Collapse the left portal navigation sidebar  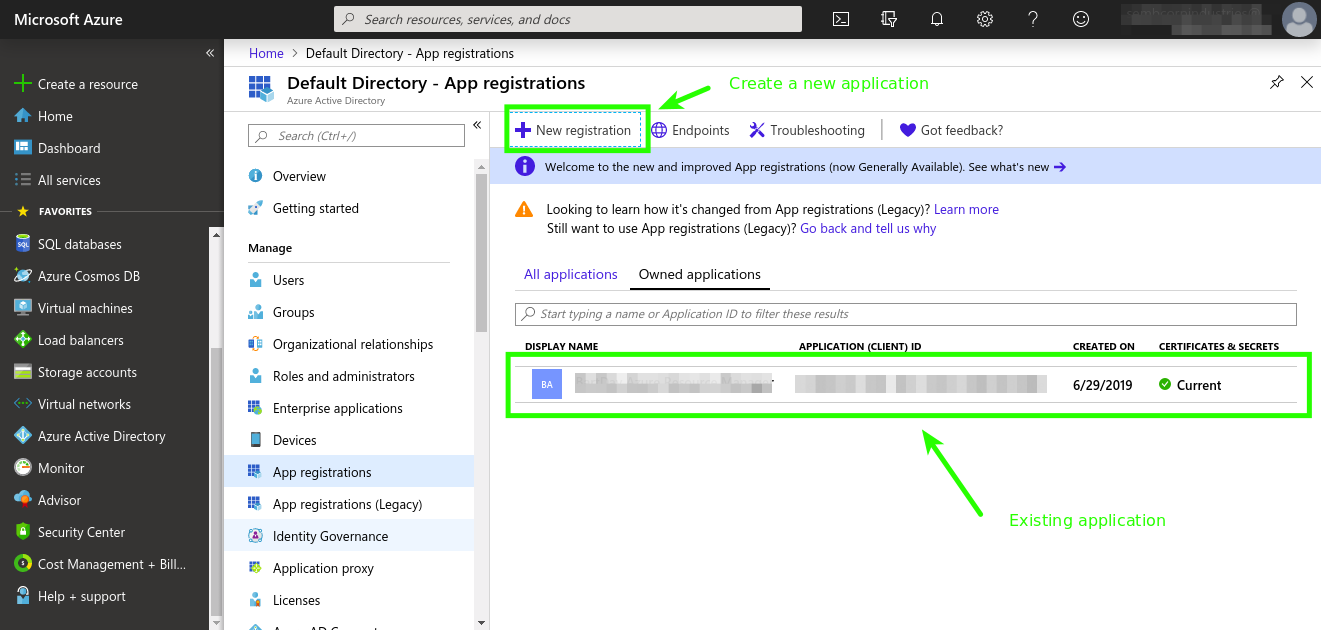click(210, 53)
